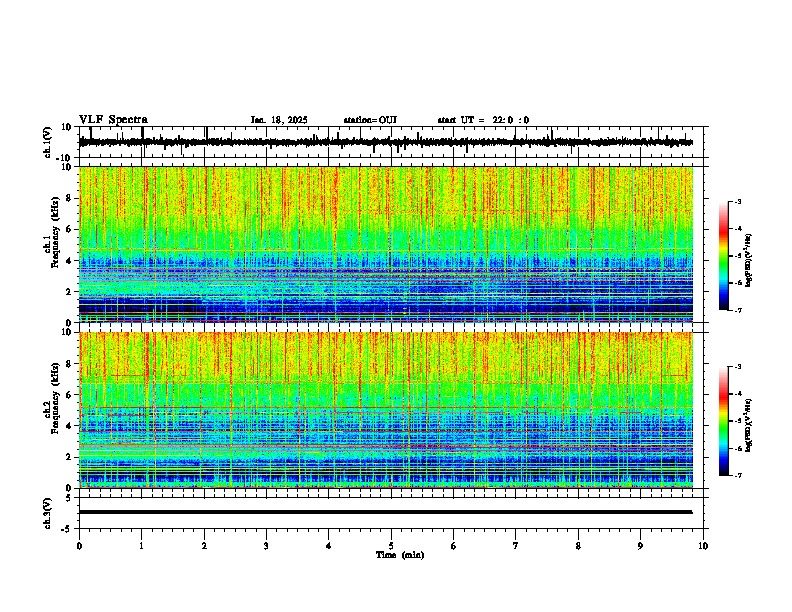Click the "start UT = 22:0 :0" text

[483, 120]
